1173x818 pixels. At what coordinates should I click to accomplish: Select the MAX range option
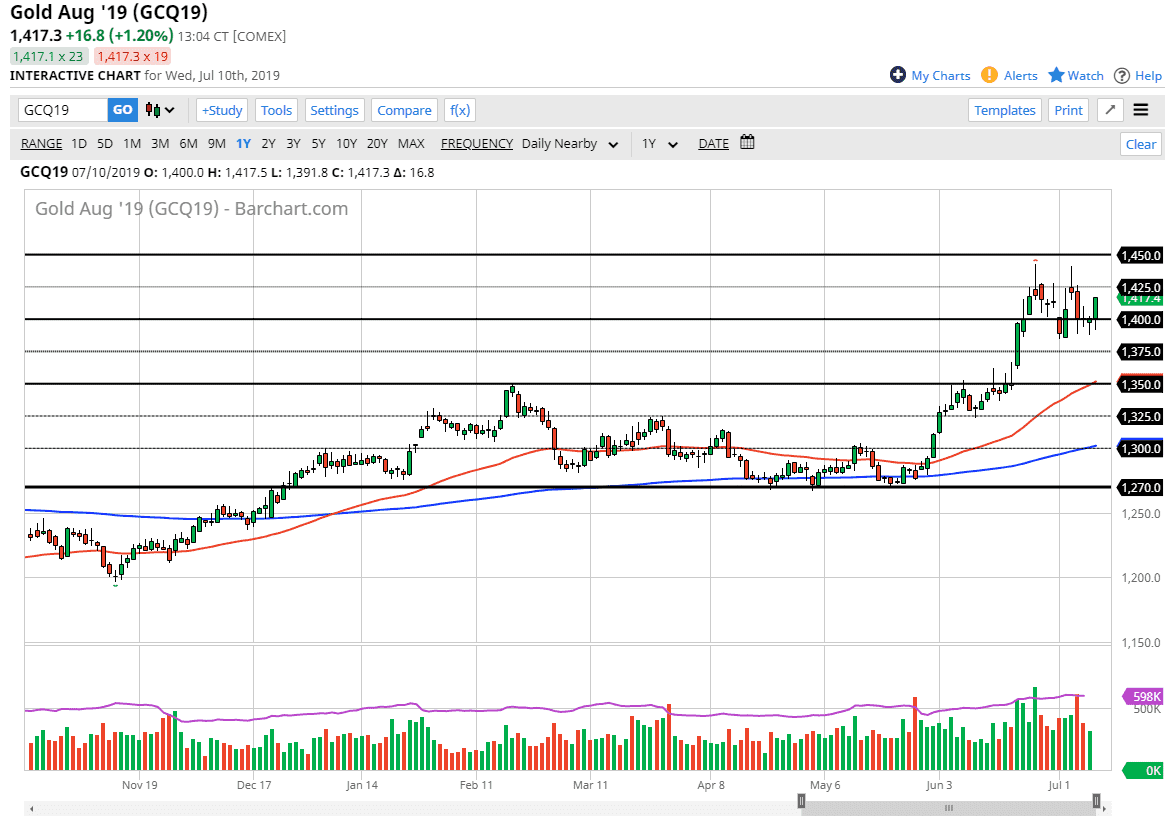click(411, 143)
